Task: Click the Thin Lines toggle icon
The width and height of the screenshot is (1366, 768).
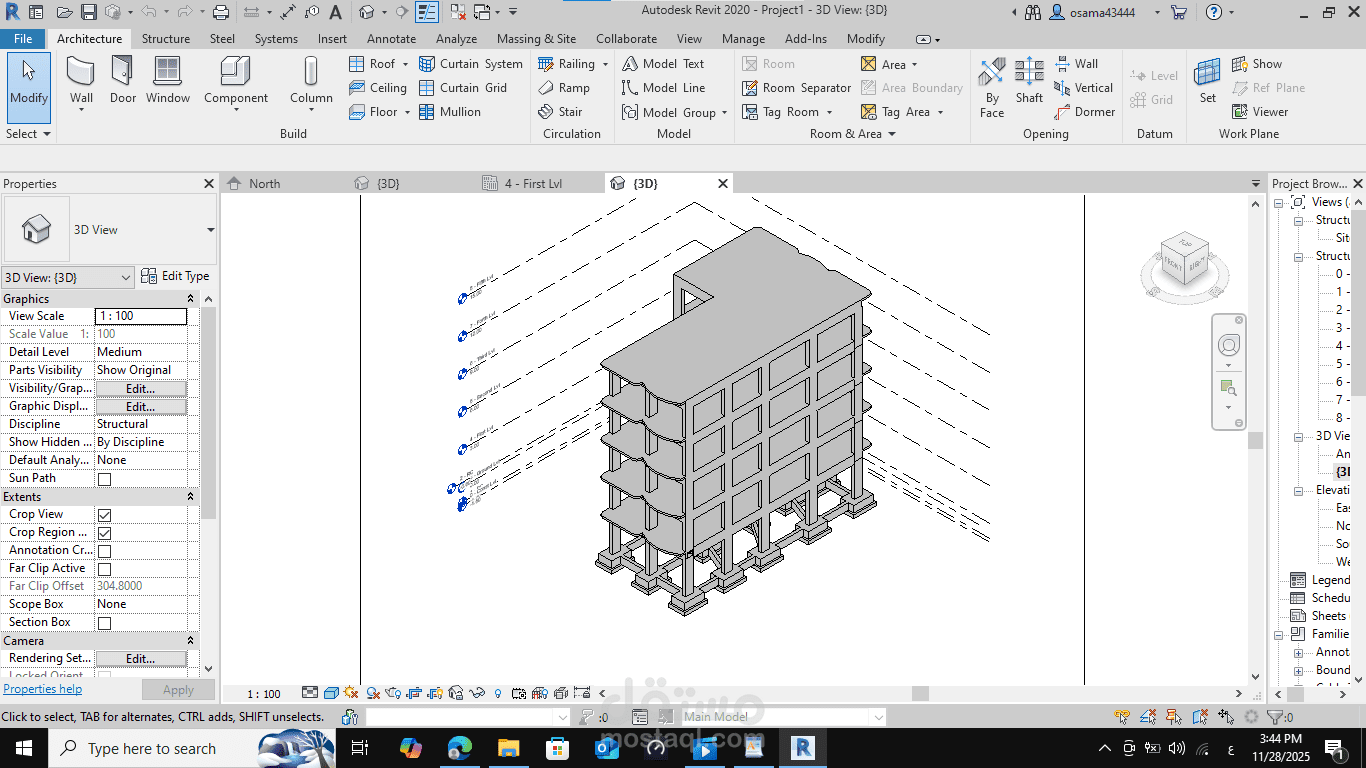Action: [x=427, y=13]
